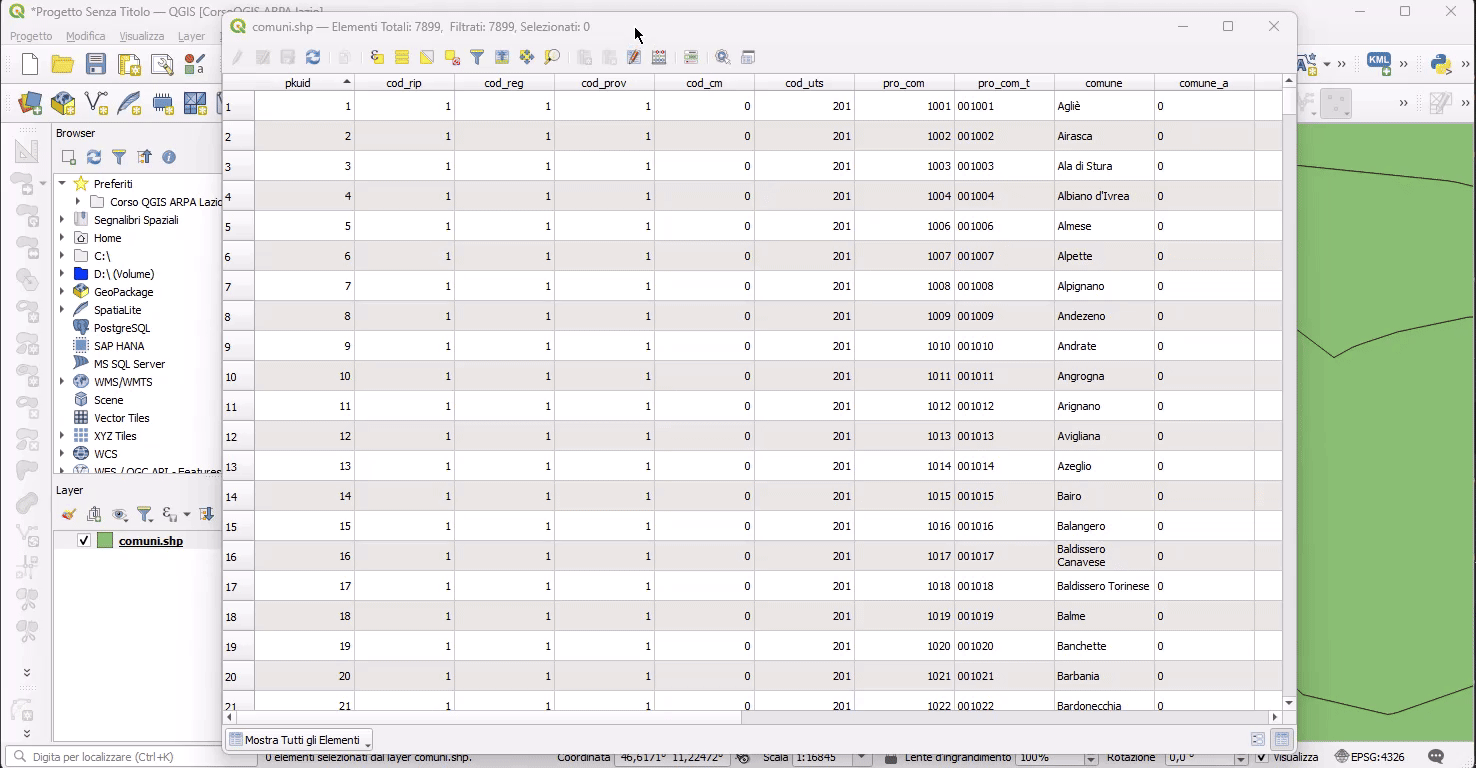Deselect all features in attribute table

click(x=452, y=58)
